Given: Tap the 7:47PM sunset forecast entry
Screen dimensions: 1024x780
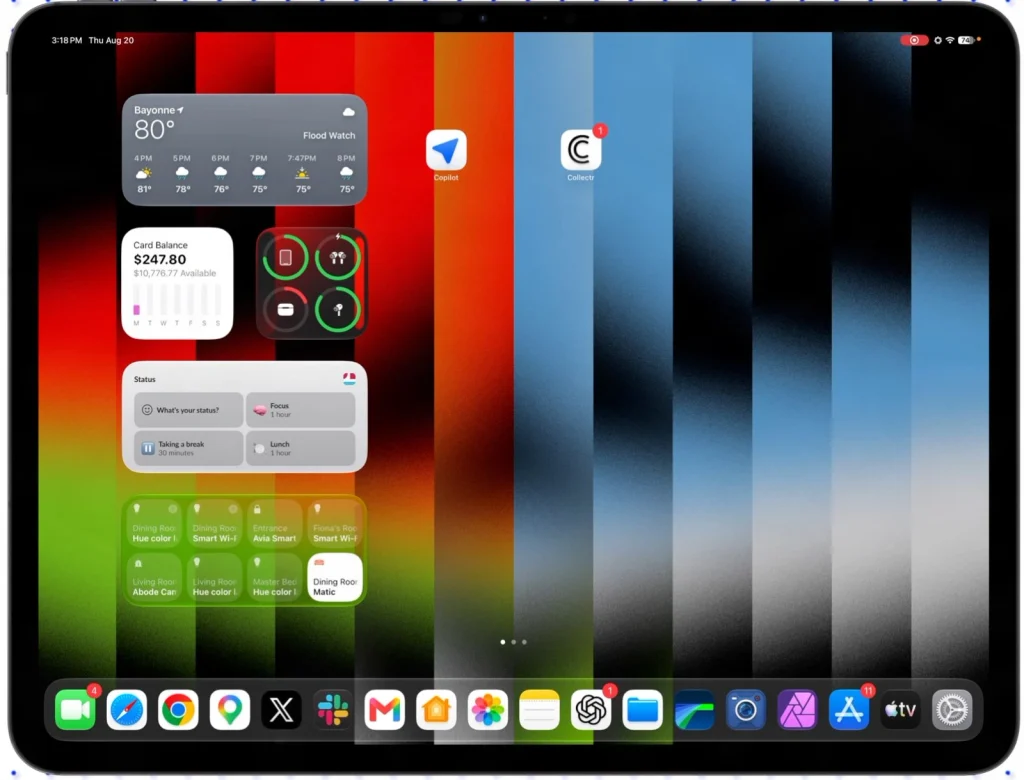Looking at the screenshot, I should [302, 173].
